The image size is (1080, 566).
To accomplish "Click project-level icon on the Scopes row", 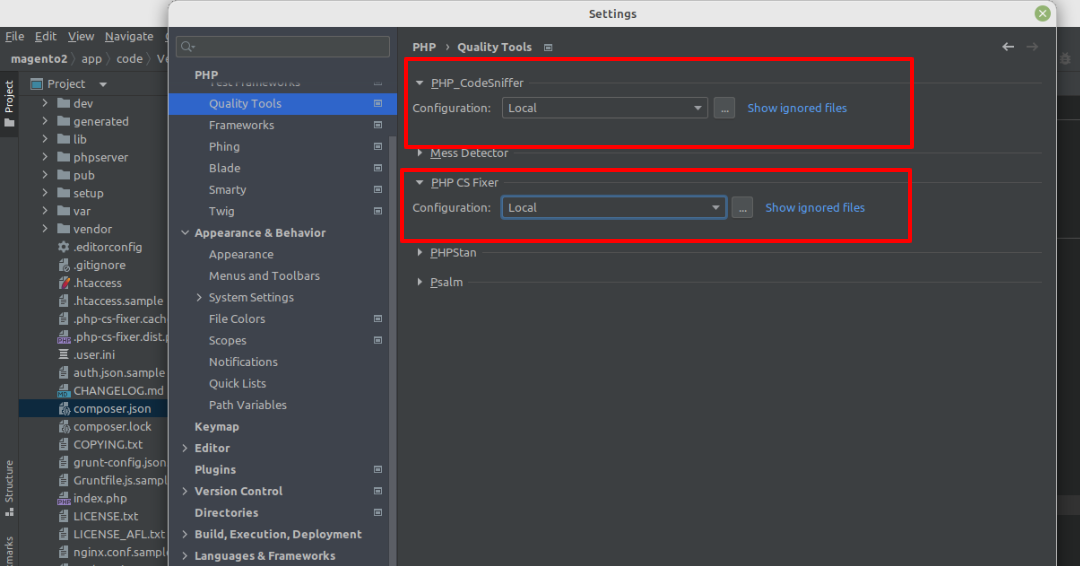I will click(377, 340).
